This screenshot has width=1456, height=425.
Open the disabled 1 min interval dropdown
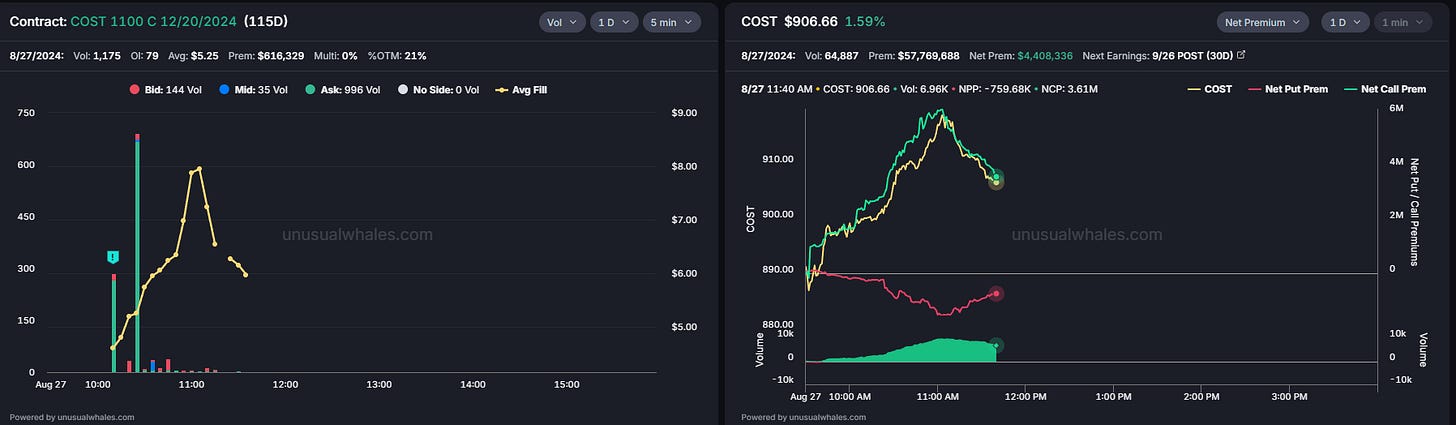(1403, 22)
